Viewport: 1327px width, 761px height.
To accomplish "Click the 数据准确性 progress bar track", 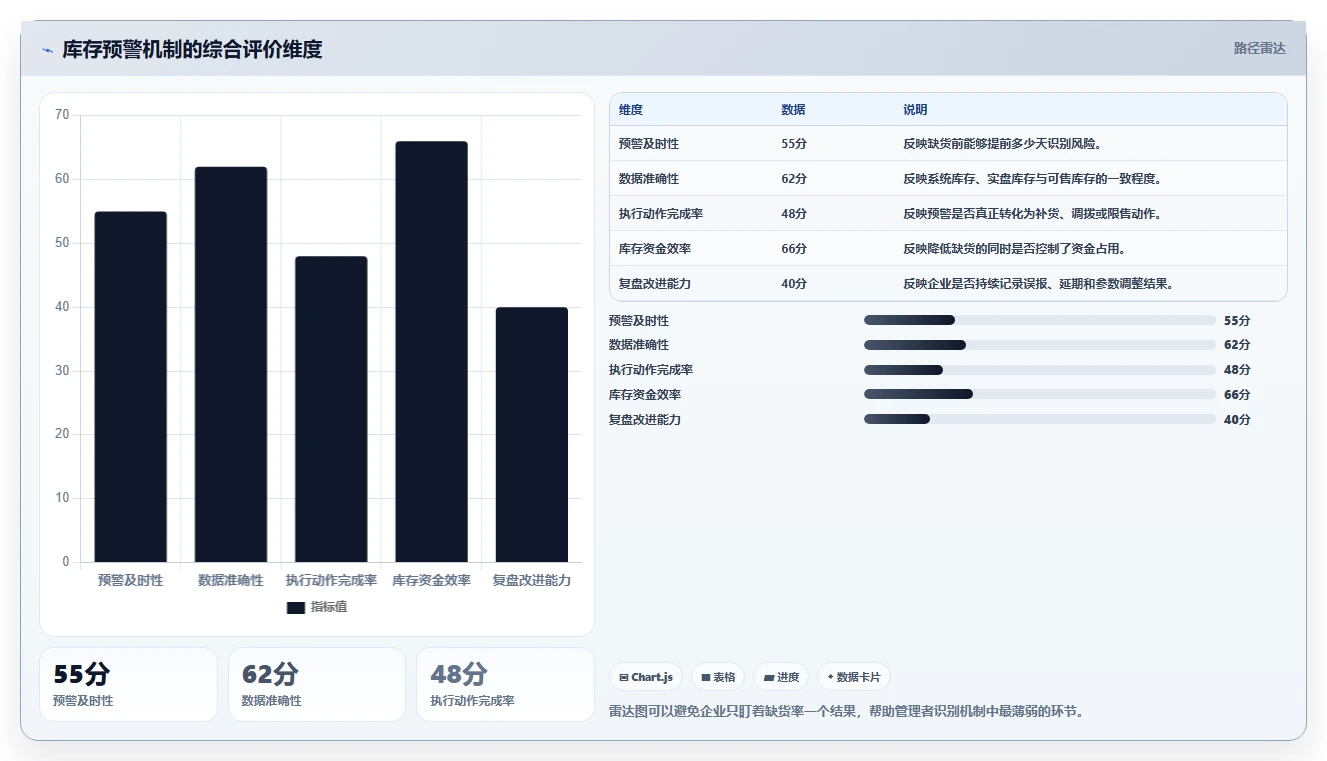I will pos(1040,345).
